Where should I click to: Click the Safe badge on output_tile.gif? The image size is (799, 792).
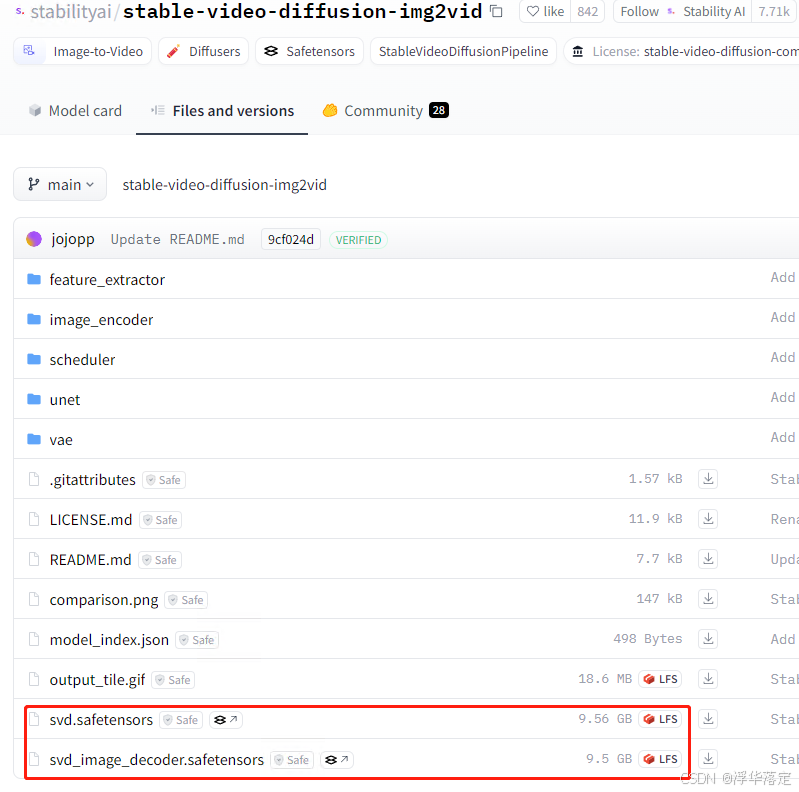tap(173, 680)
